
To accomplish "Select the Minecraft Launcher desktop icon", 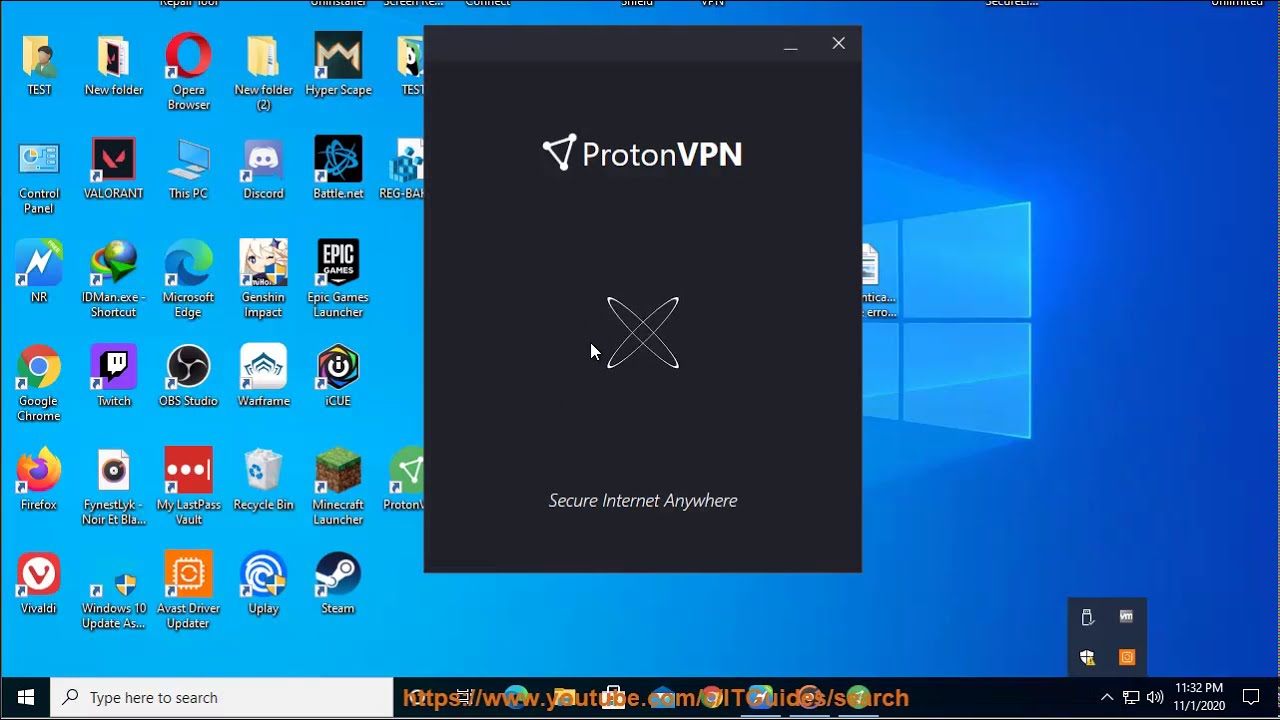I will (x=338, y=487).
